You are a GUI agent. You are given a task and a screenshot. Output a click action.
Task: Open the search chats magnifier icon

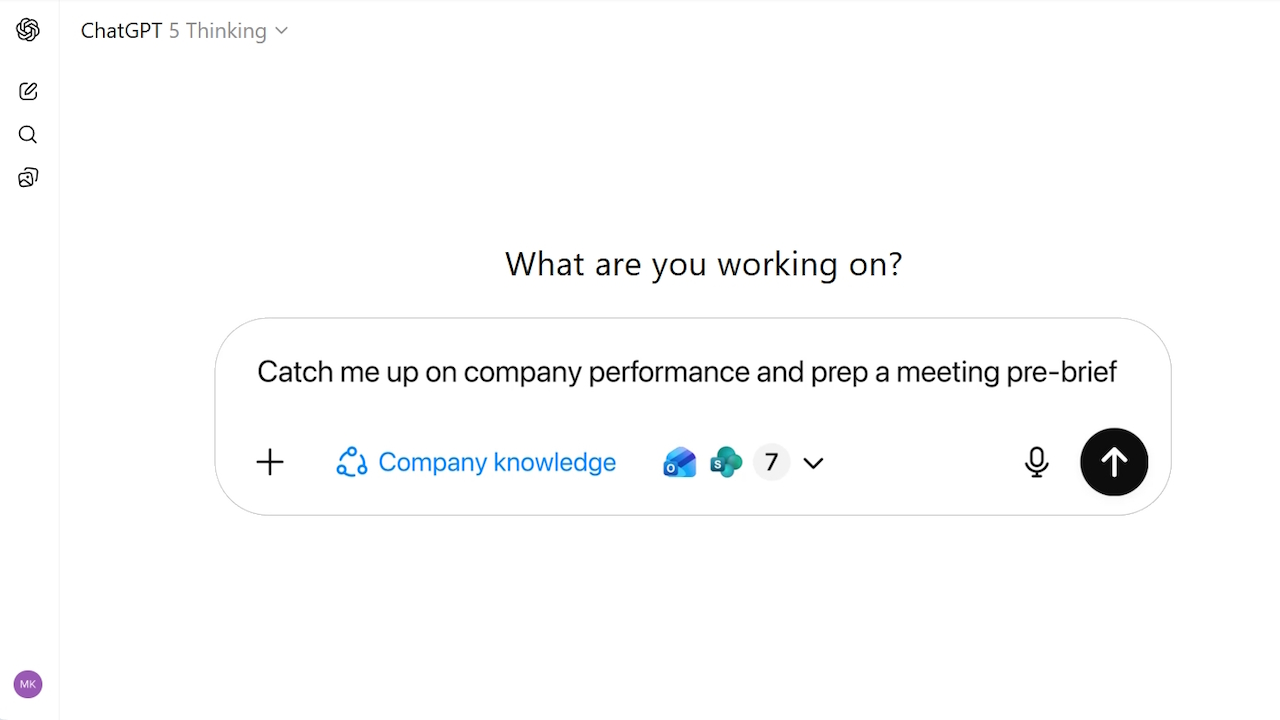point(28,135)
